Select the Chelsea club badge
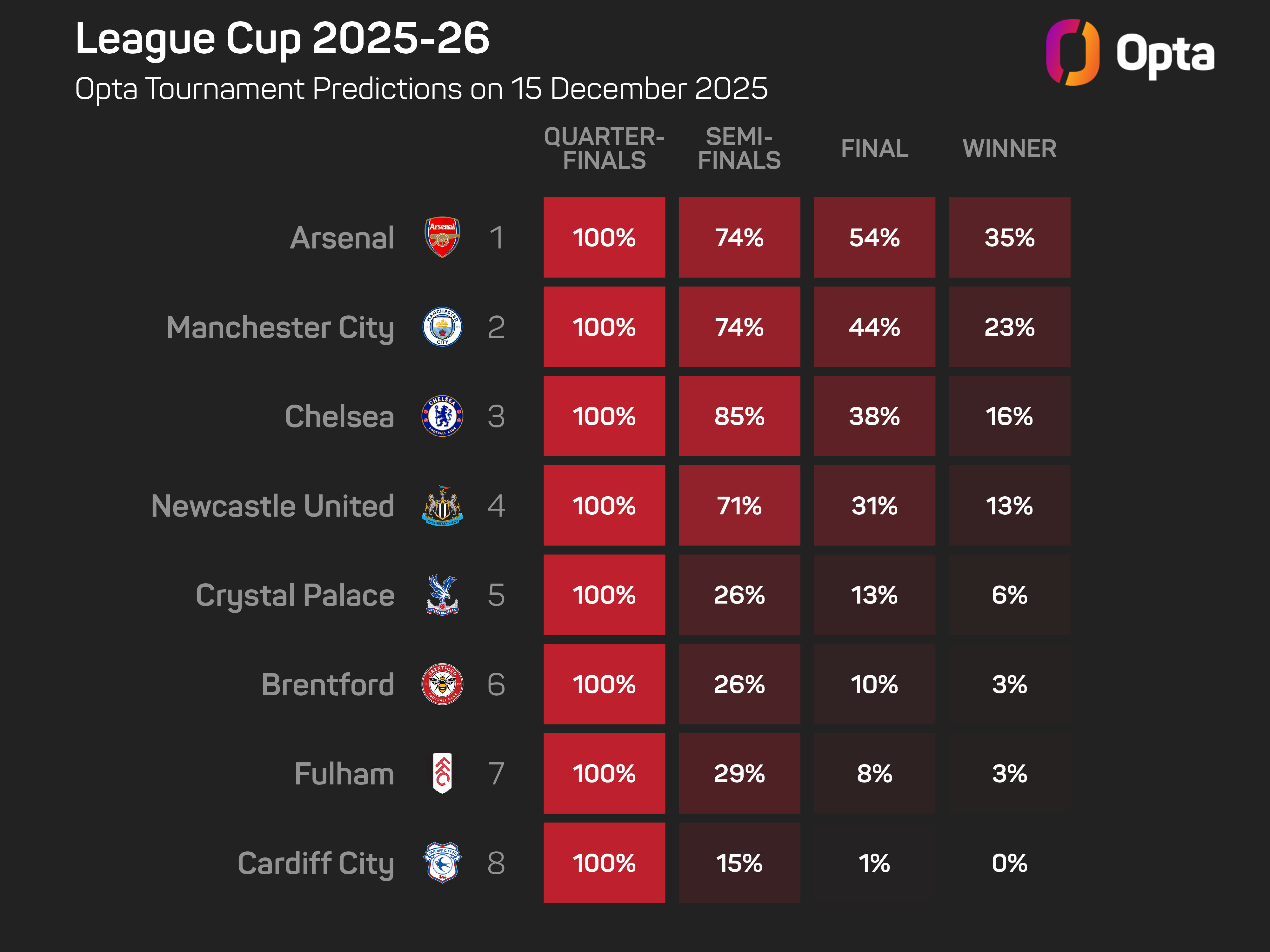Screen dimensions: 1270x952 point(442,416)
